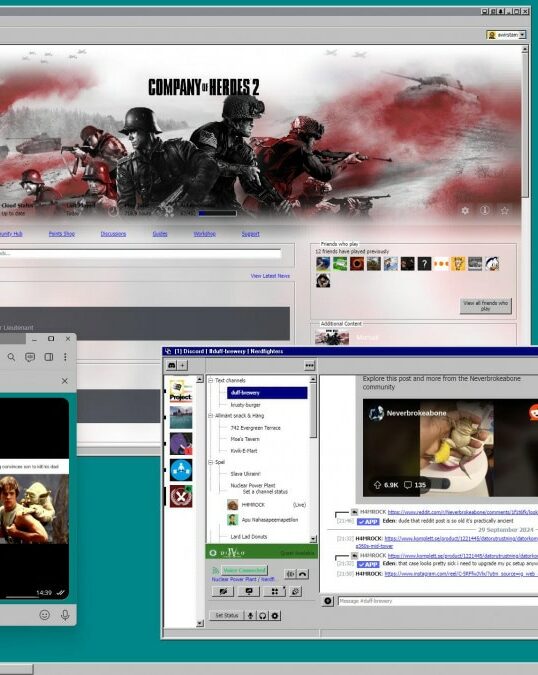Deafen audio with the headphones button in Discord

[x=263, y=616]
